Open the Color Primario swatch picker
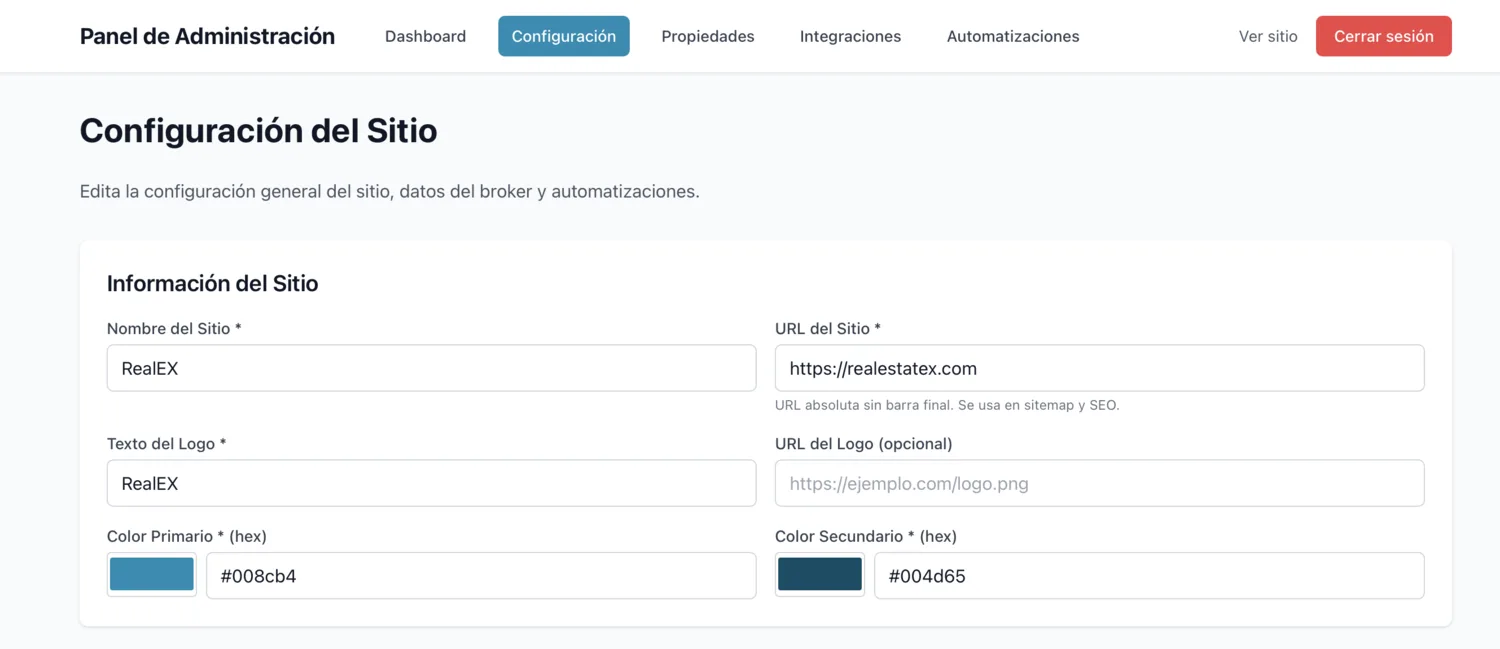 [x=152, y=575]
